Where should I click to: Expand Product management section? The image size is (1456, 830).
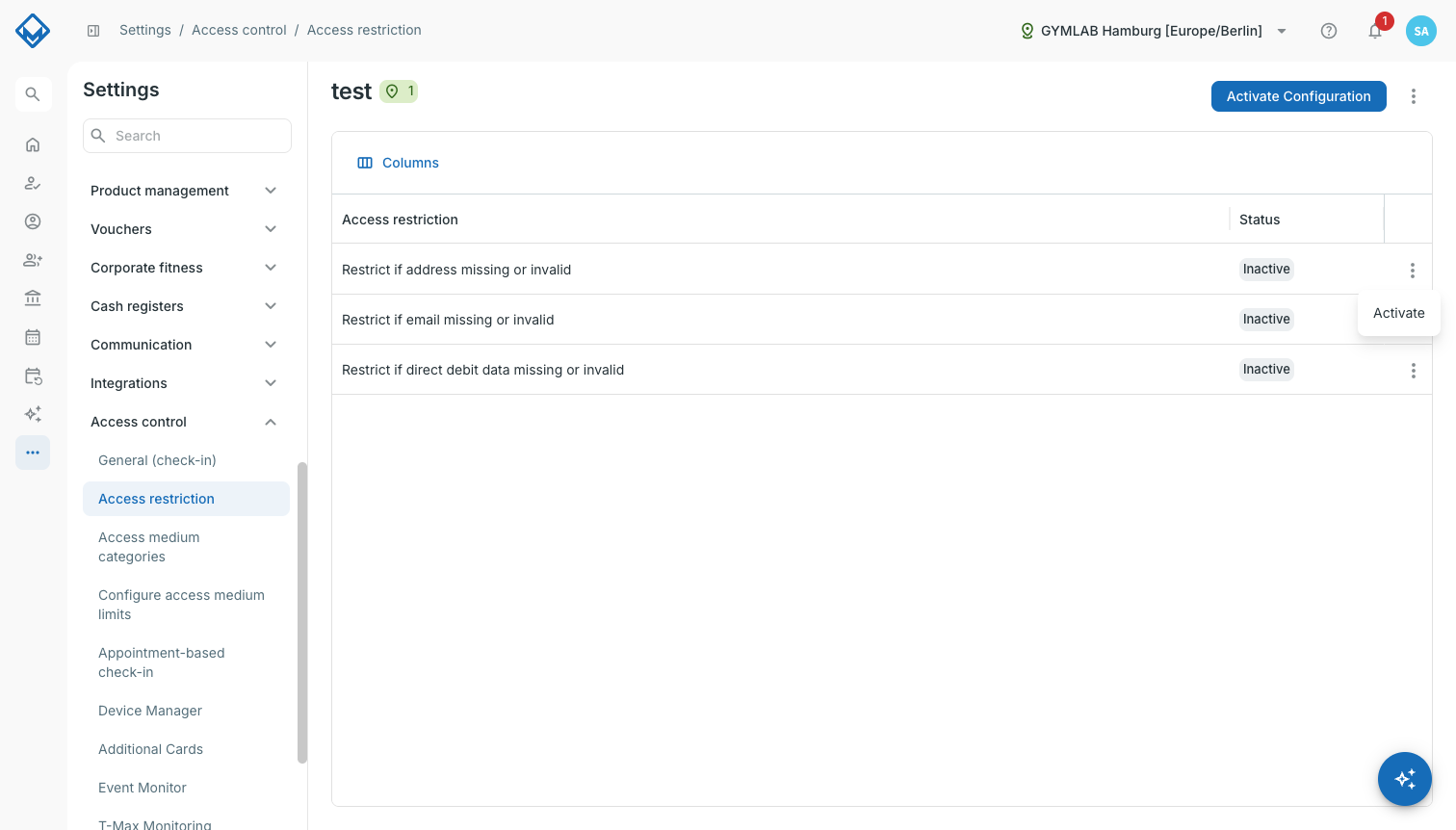point(183,191)
